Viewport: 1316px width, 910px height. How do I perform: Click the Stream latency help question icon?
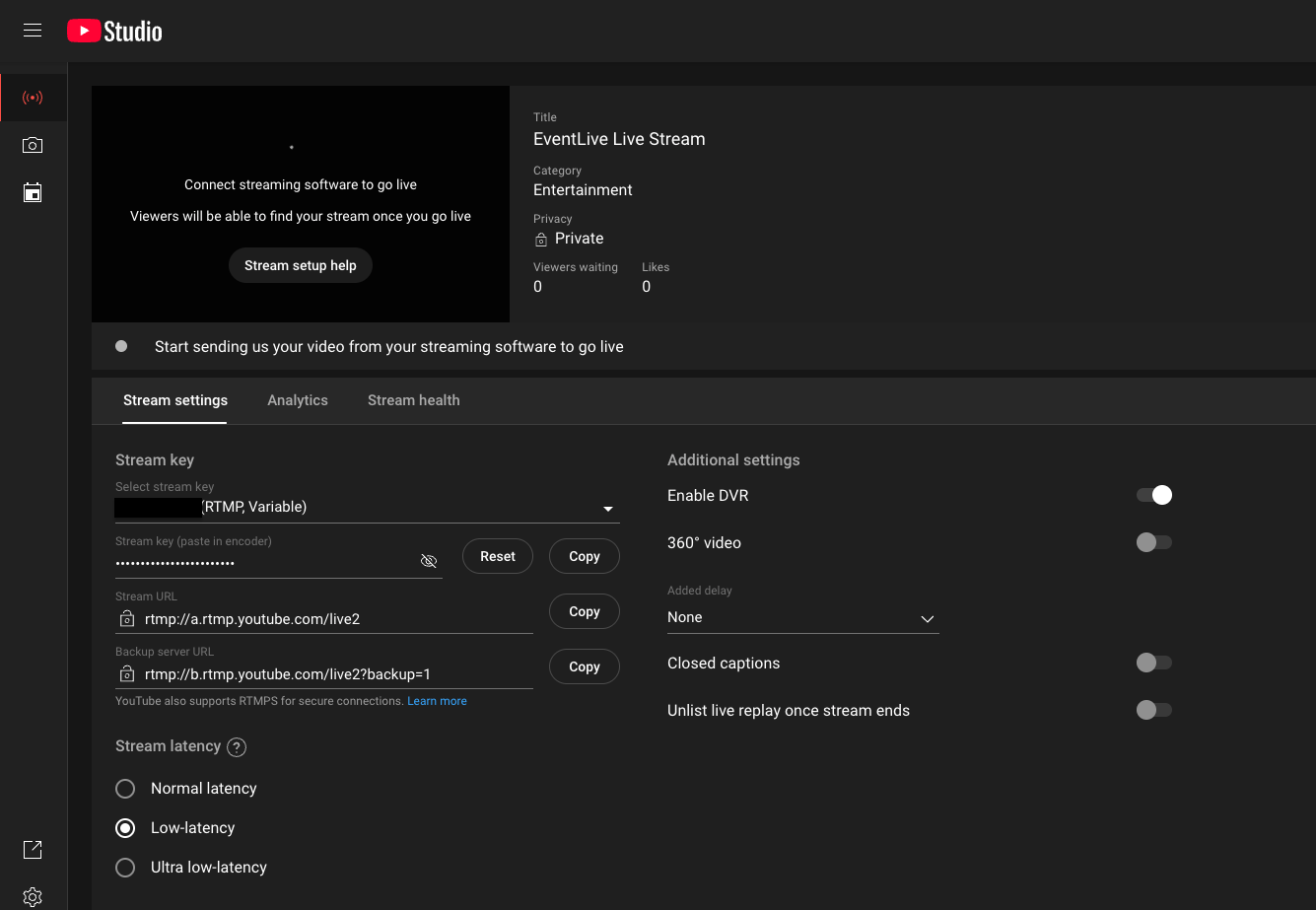[237, 747]
